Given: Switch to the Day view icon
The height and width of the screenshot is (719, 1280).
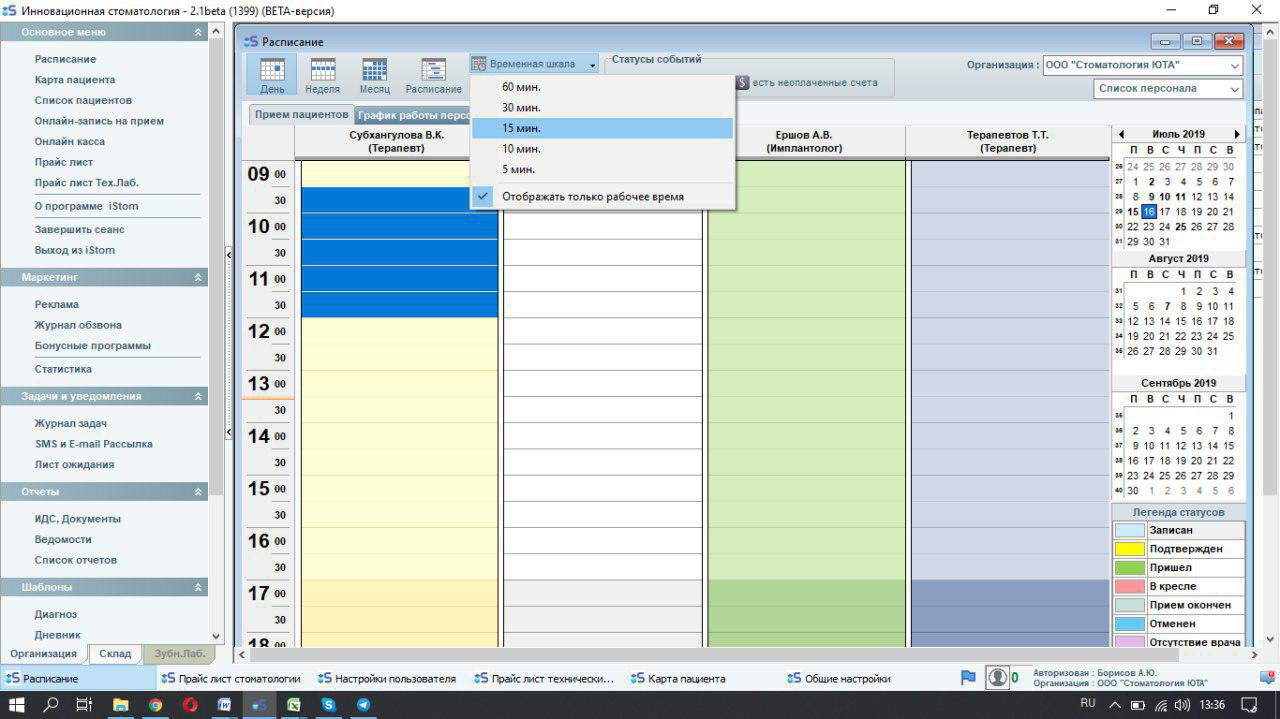Looking at the screenshot, I should point(272,75).
